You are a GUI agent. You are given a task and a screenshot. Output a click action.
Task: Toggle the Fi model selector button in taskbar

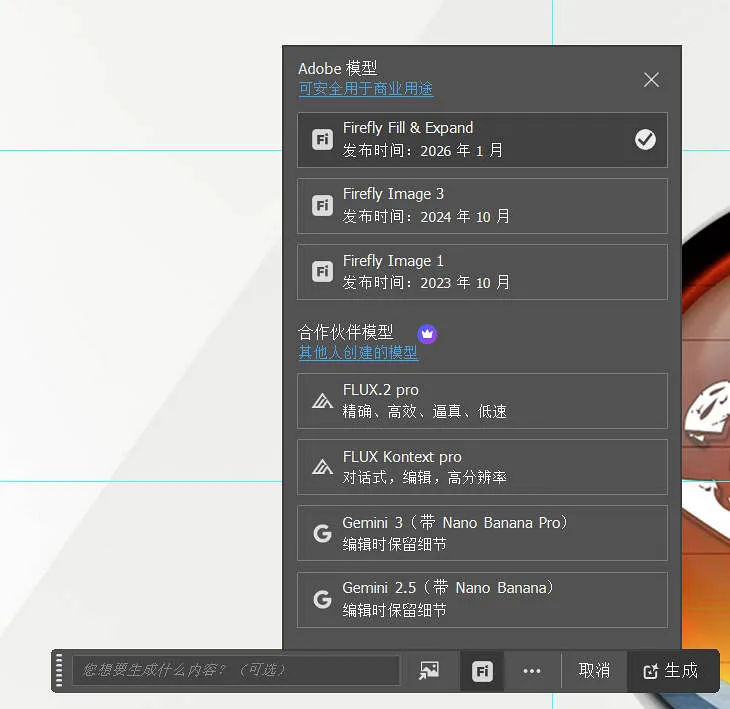tap(482, 671)
